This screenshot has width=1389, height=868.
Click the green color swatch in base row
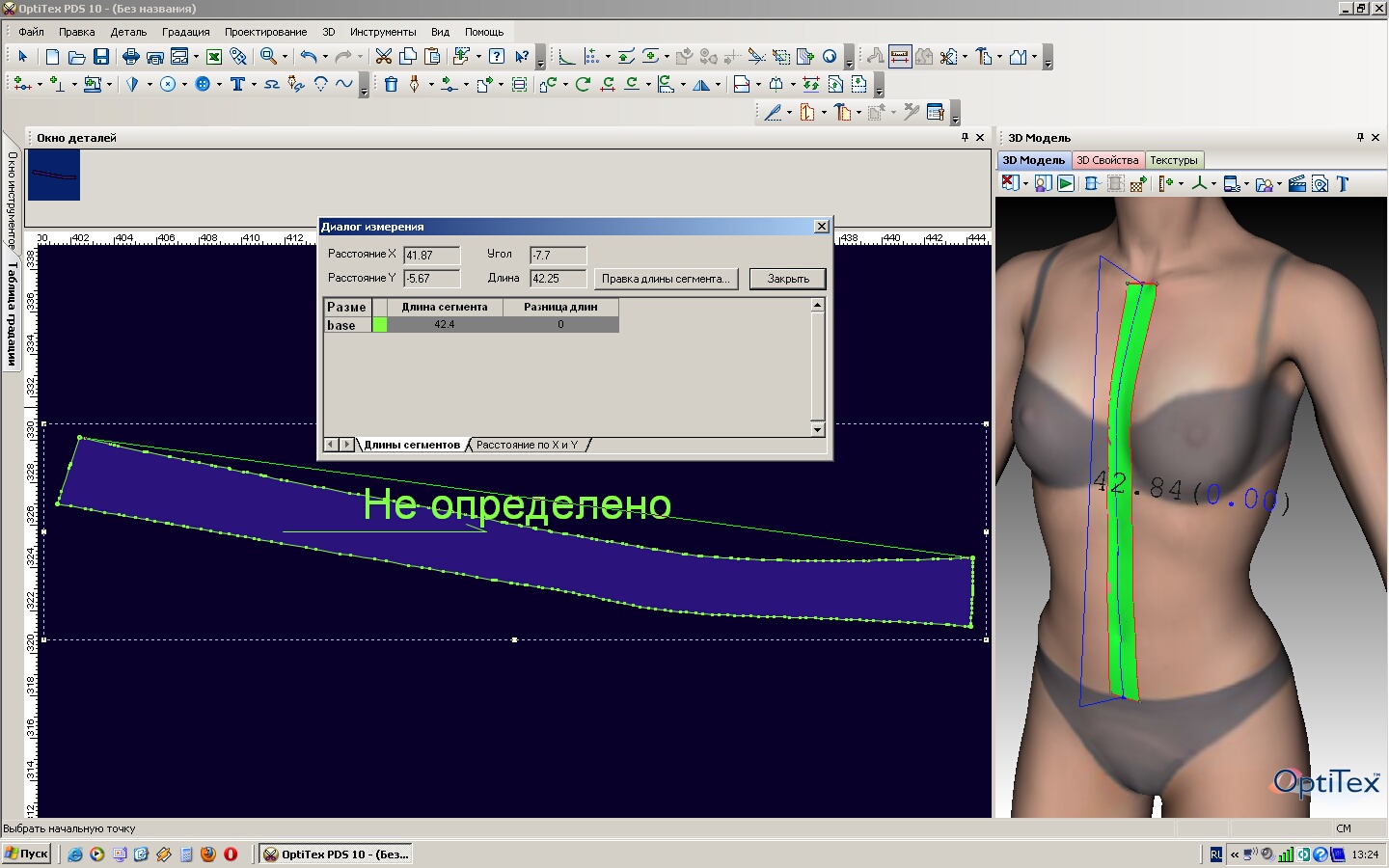click(x=380, y=325)
